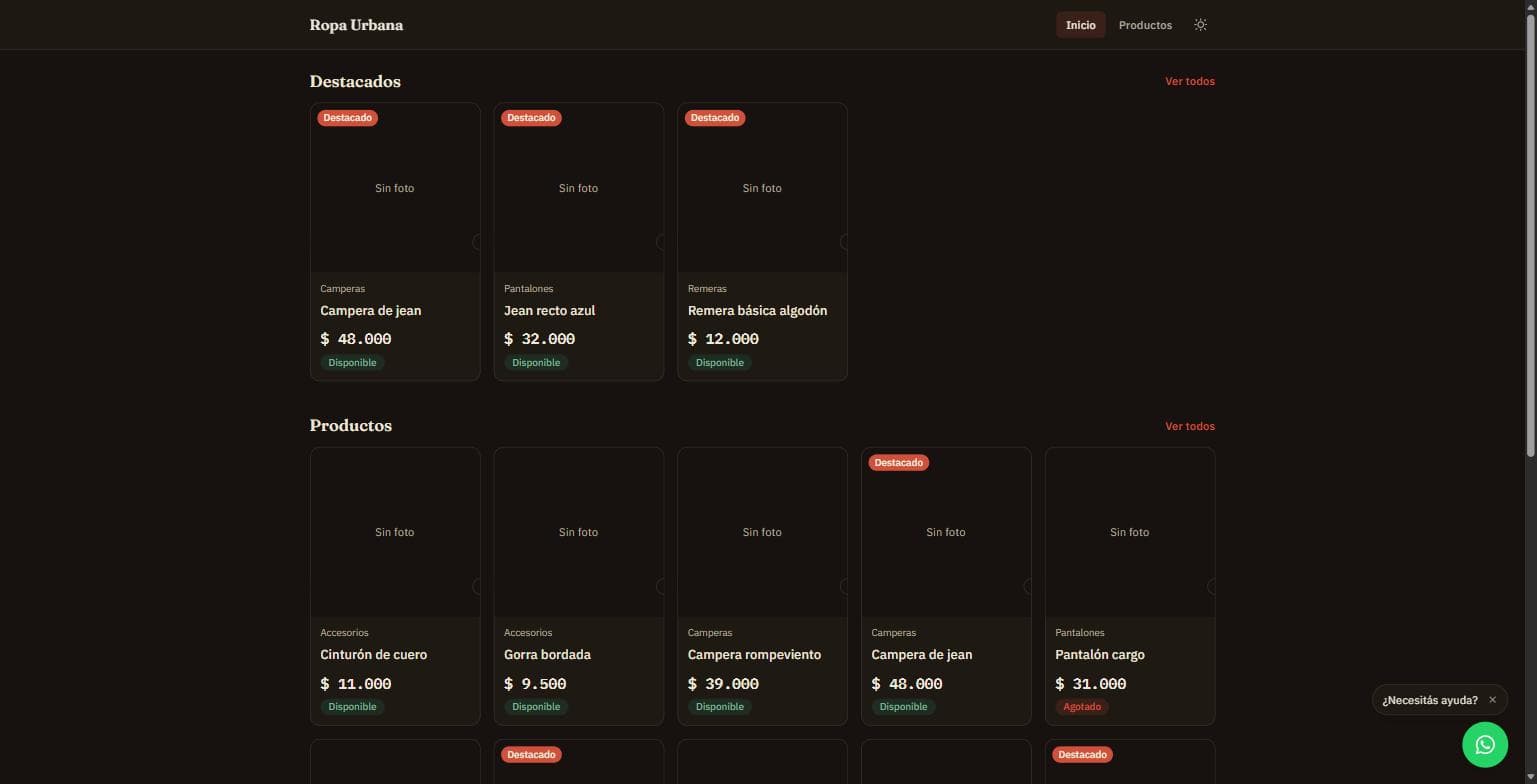Click the Disponible badge under Gorra bordada
This screenshot has height=784, width=1537.
[x=536, y=707]
